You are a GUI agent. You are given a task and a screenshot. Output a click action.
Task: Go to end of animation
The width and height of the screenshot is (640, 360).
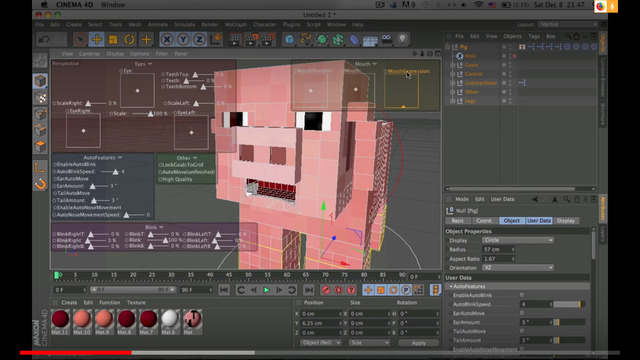pyautogui.click(x=309, y=290)
